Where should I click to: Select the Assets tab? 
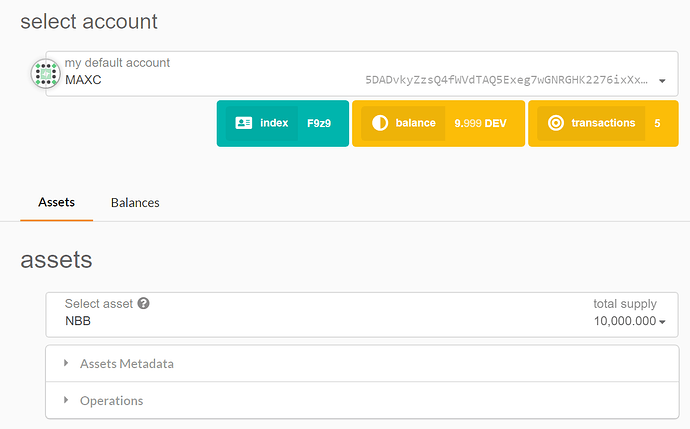pyautogui.click(x=56, y=202)
